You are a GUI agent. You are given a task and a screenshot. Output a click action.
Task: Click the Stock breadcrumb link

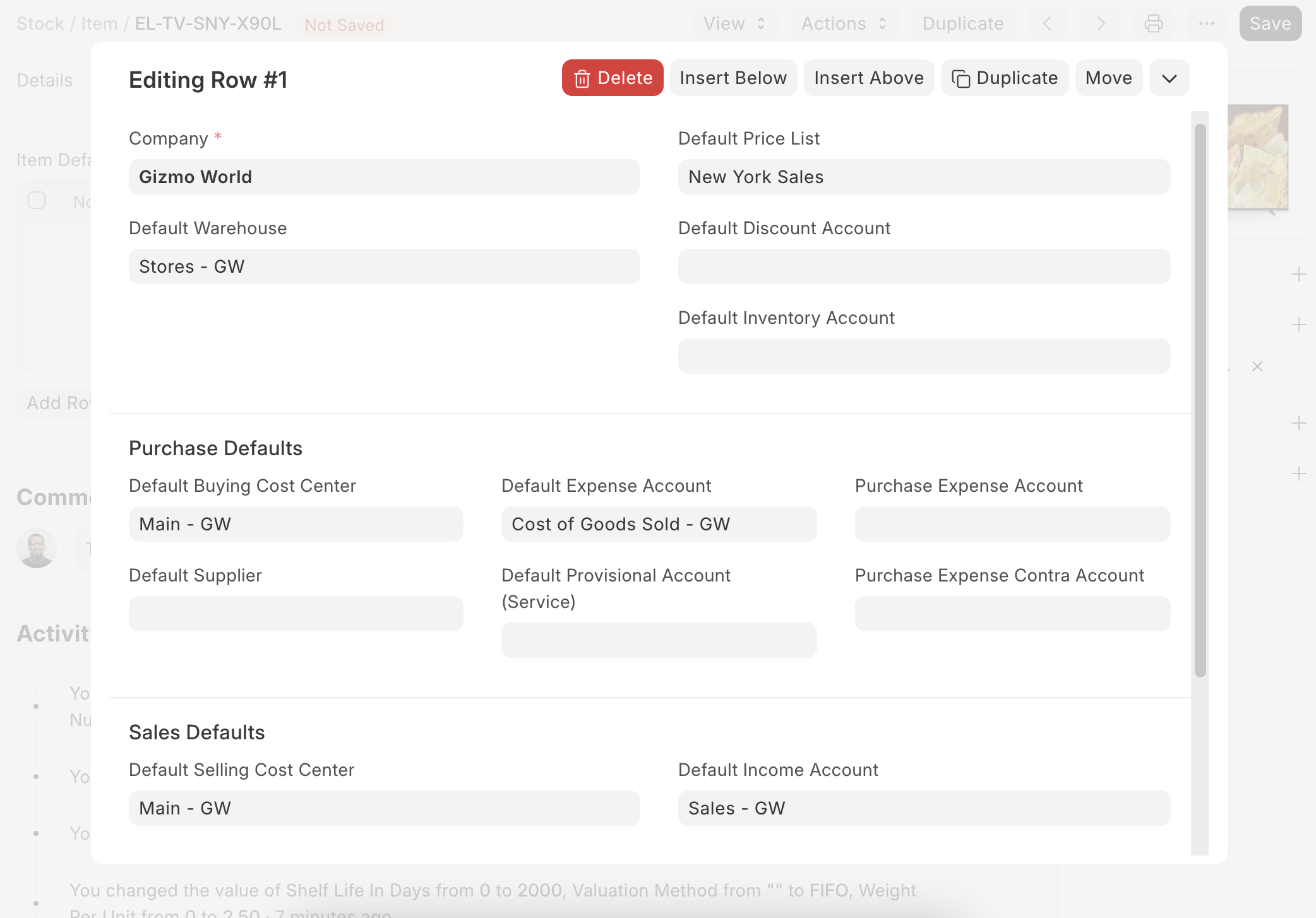coord(40,23)
